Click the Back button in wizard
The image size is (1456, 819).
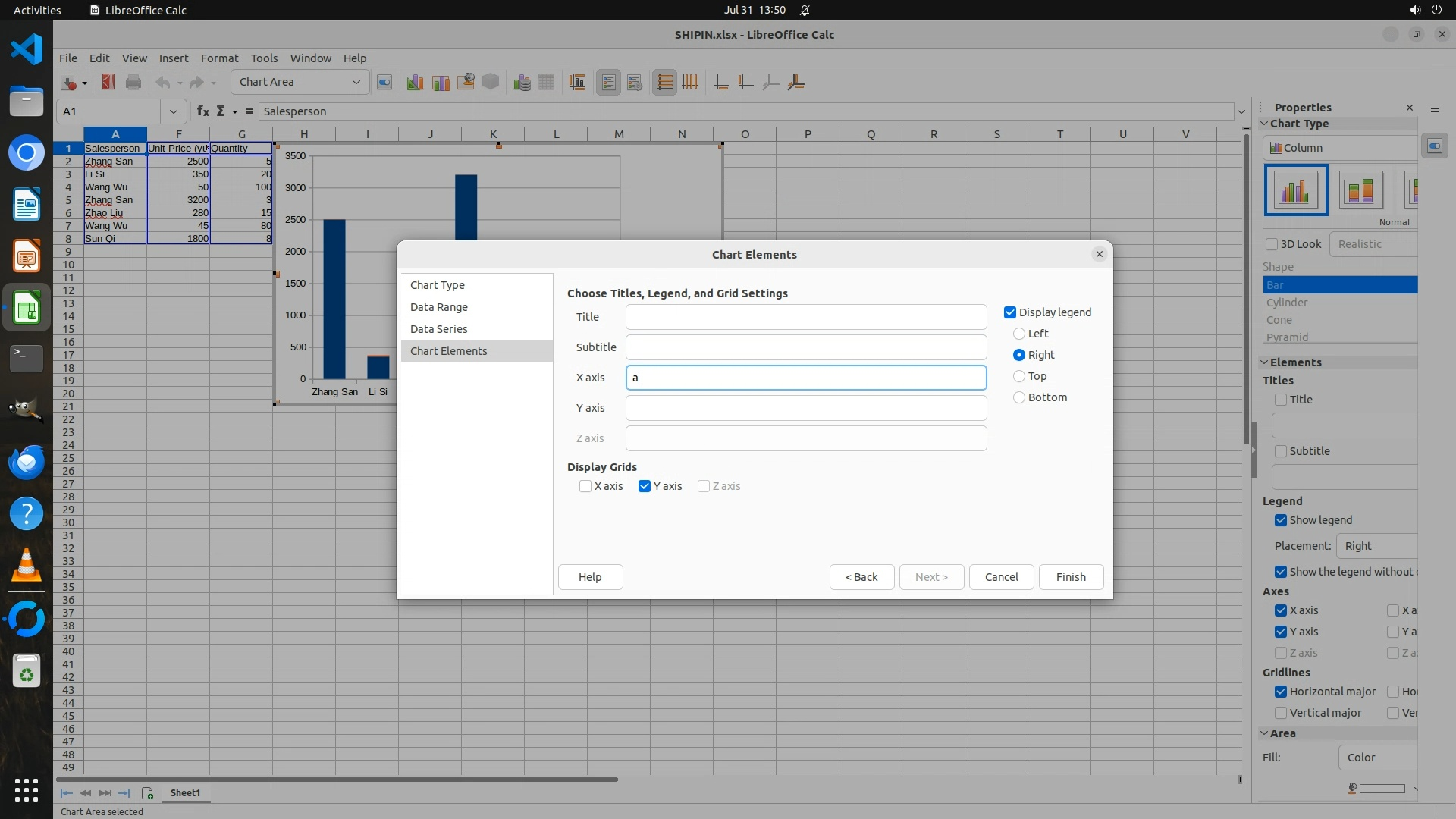pyautogui.click(x=861, y=577)
